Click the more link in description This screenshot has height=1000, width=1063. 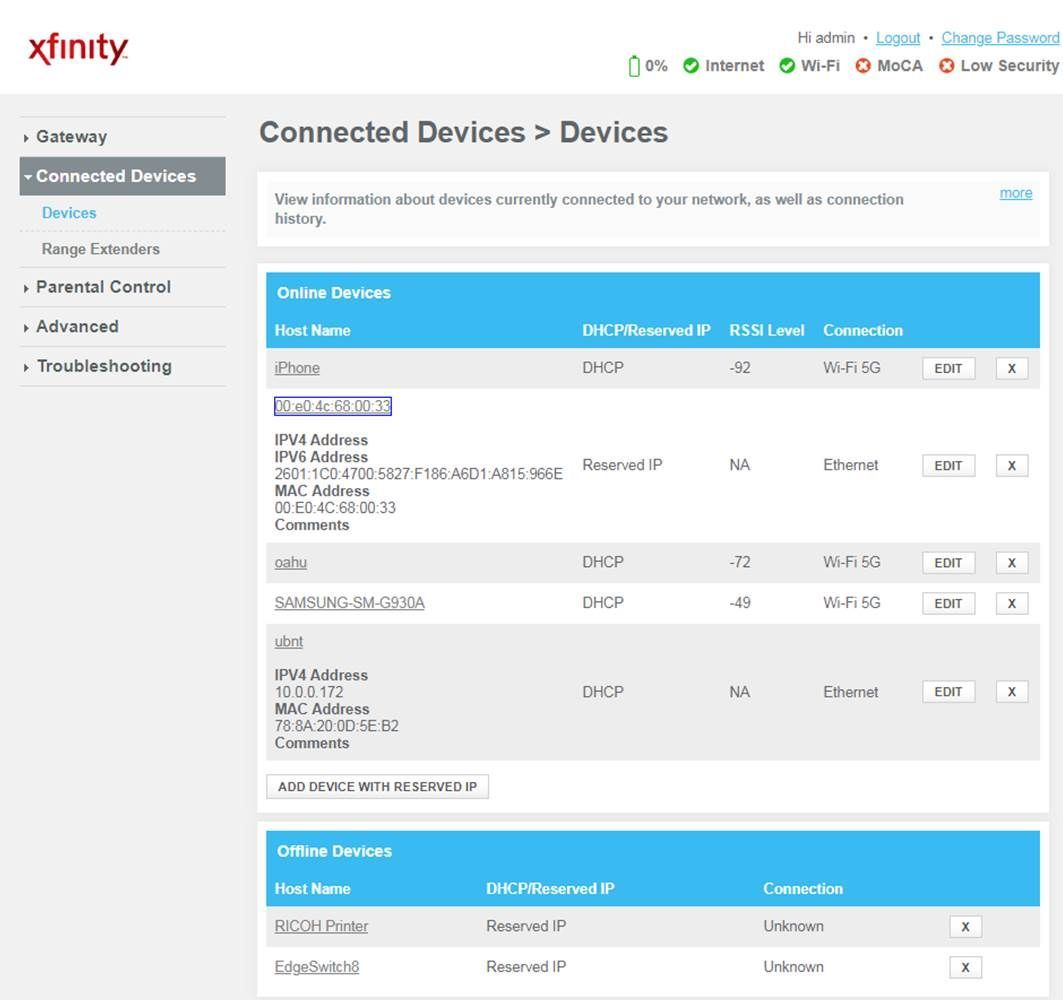tap(1015, 193)
